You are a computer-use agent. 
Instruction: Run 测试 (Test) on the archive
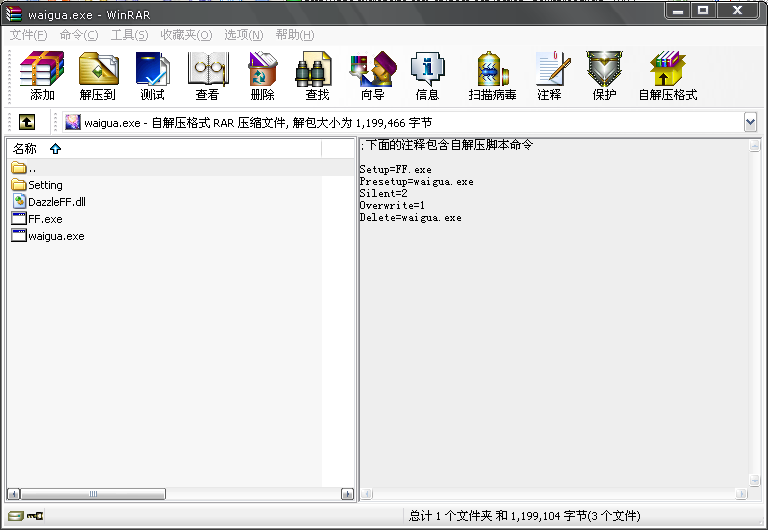pyautogui.click(x=152, y=76)
